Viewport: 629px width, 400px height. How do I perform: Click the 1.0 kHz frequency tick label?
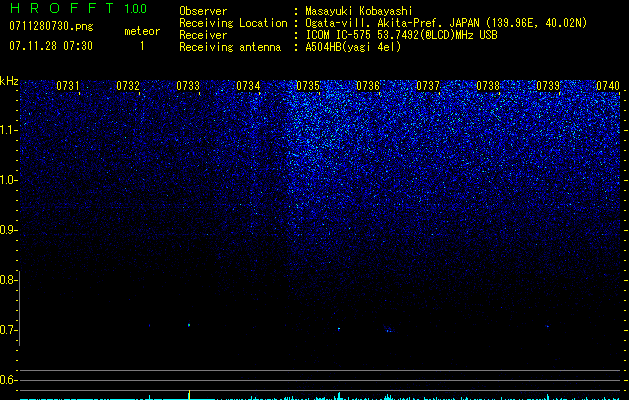[7, 180]
